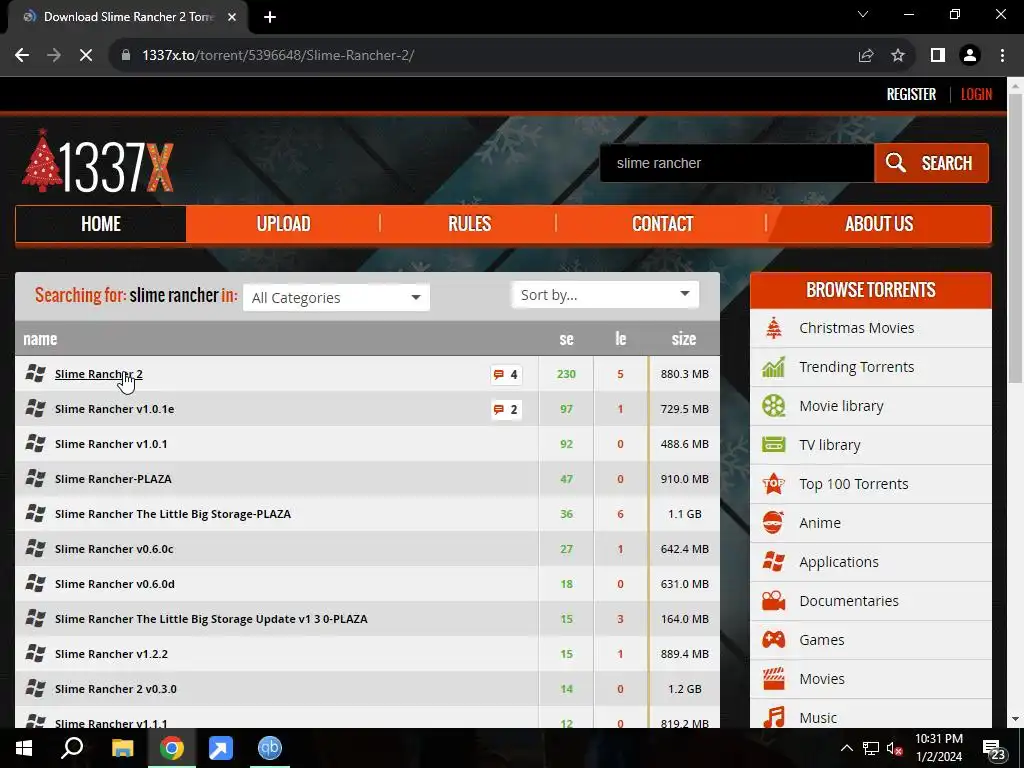
Task: Click the network tray icon
Action: pos(871,748)
